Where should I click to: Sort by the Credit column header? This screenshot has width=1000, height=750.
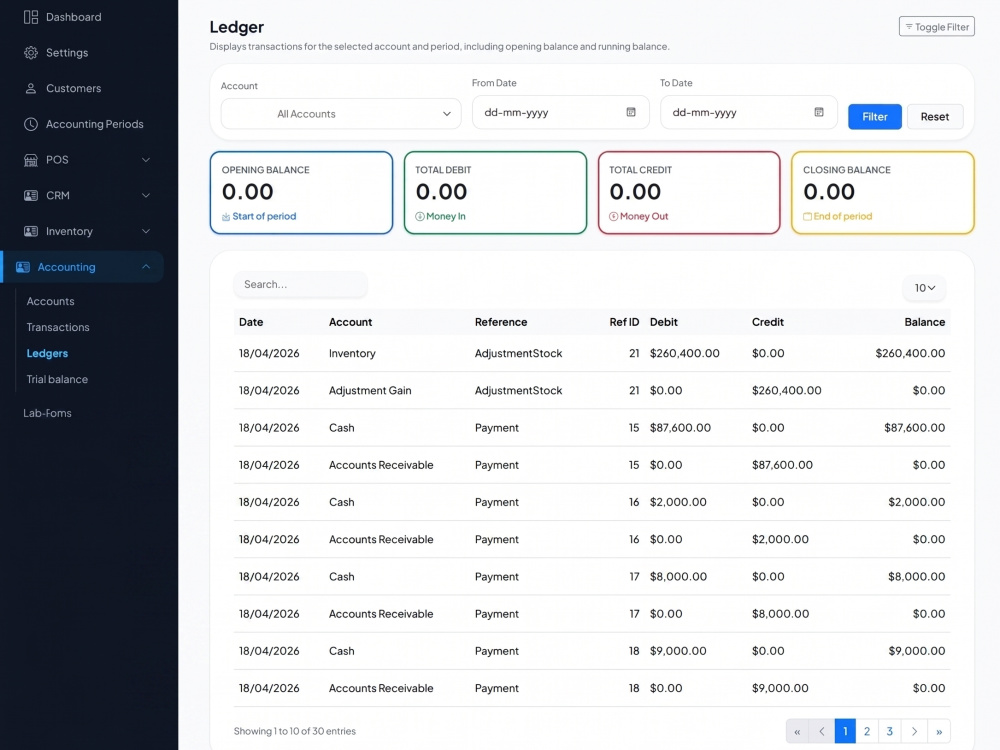(767, 323)
